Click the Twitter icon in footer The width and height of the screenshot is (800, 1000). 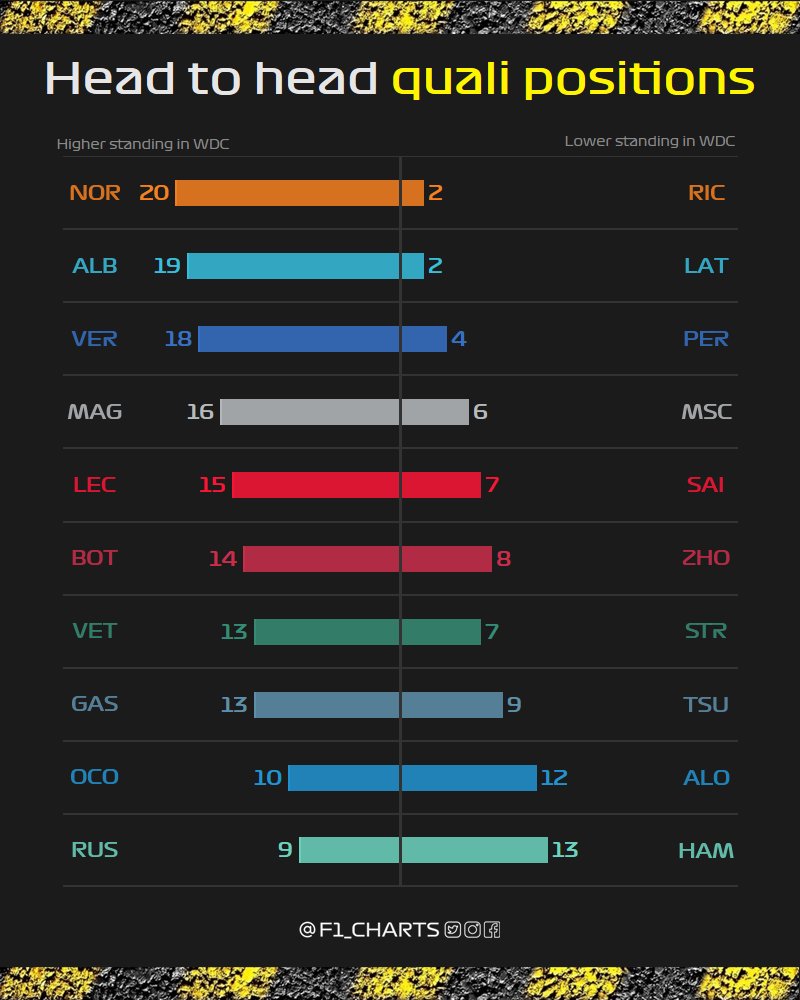453,930
